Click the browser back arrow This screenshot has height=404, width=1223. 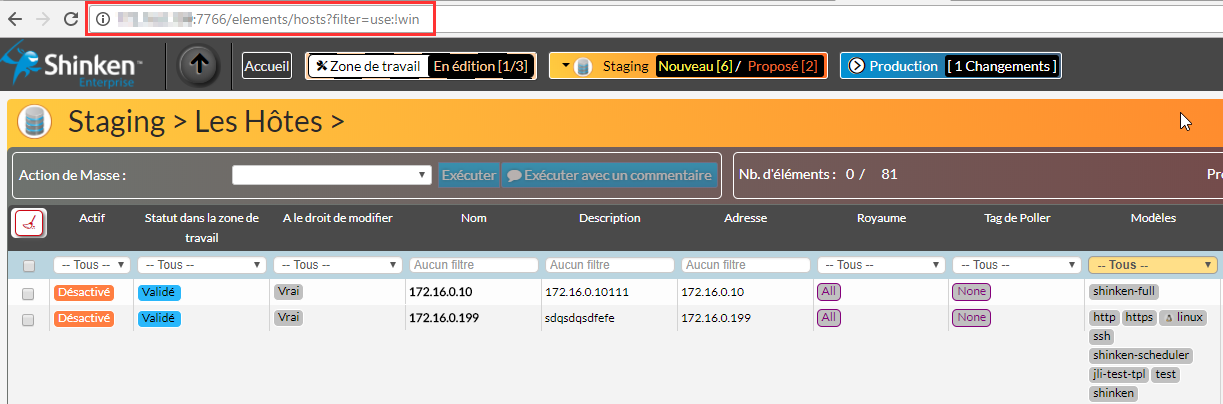coord(15,19)
